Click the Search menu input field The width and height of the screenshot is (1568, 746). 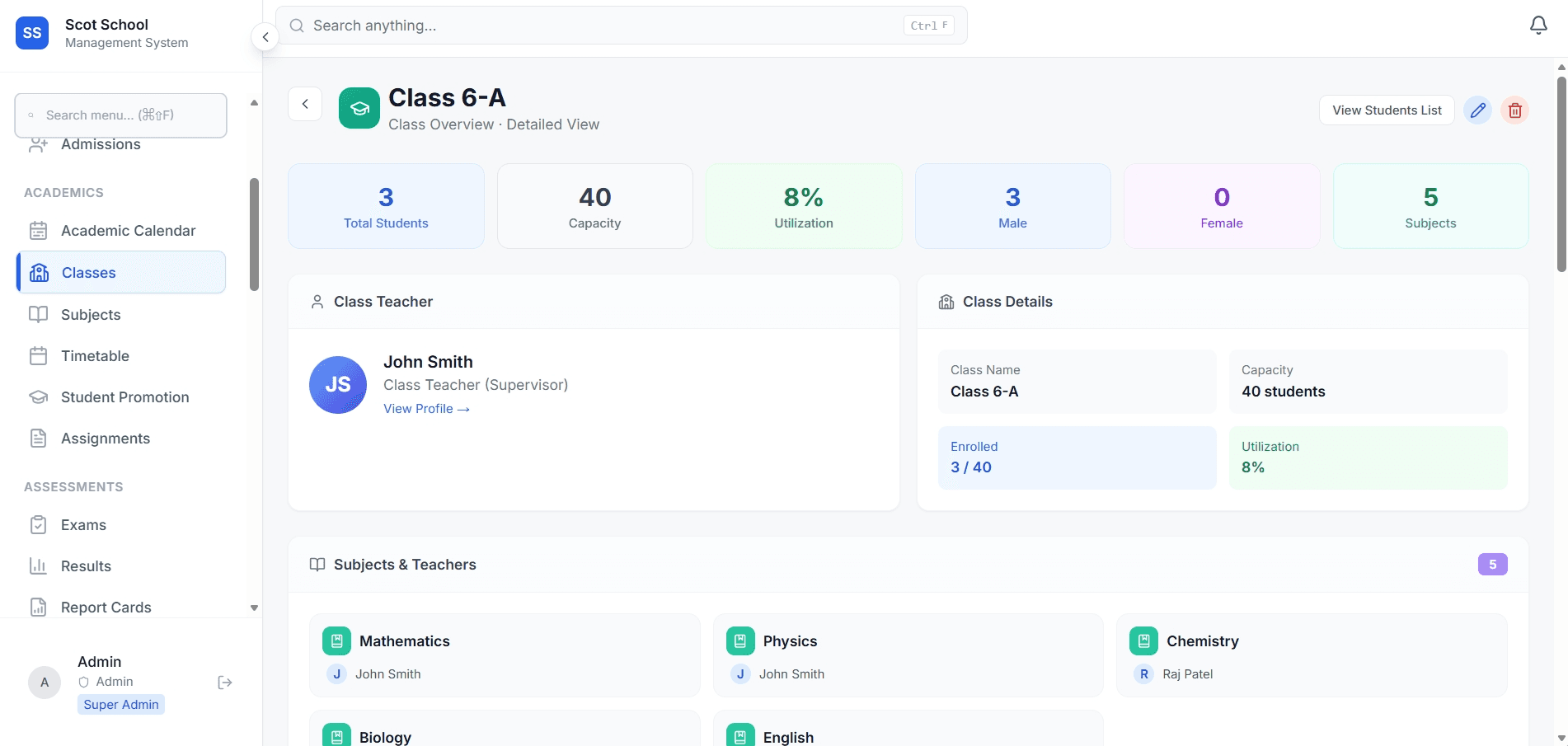tap(120, 115)
